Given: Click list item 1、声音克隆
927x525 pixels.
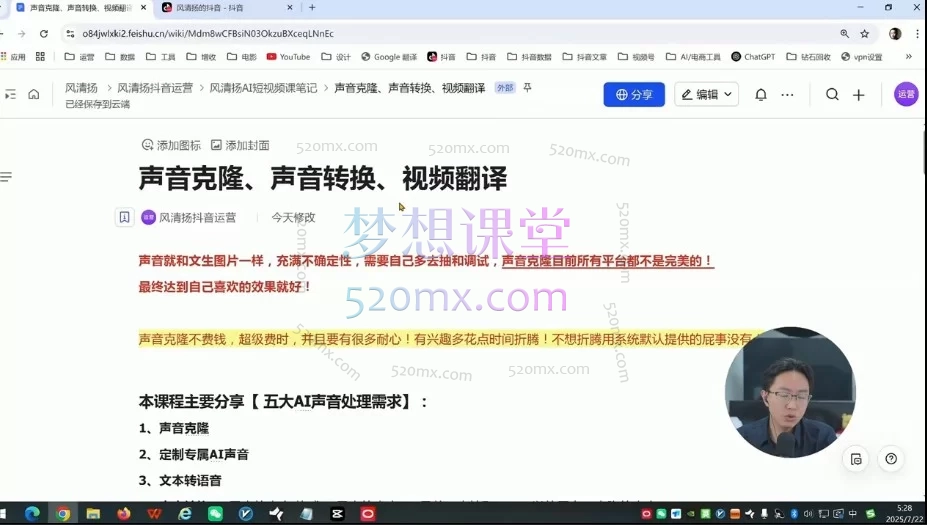Looking at the screenshot, I should pyautogui.click(x=174, y=428).
